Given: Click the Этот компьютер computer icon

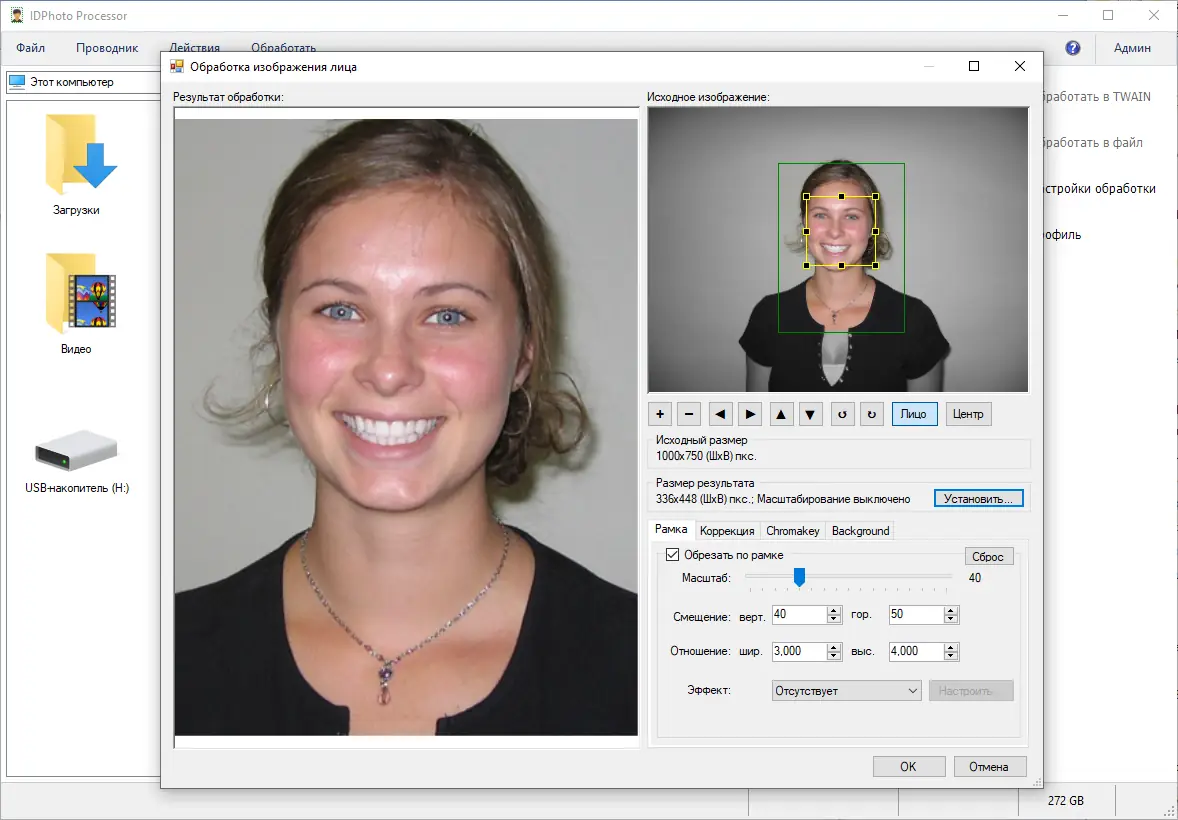Looking at the screenshot, I should pyautogui.click(x=17, y=82).
